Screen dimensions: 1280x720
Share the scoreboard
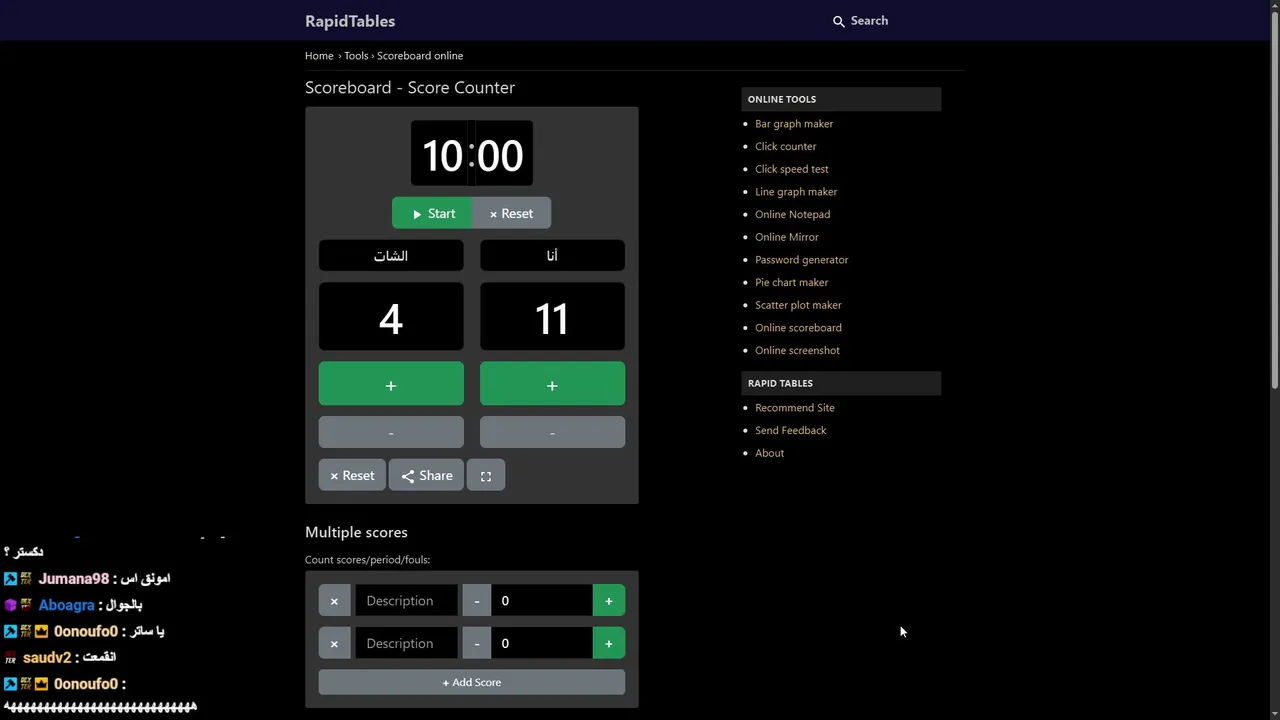click(427, 476)
